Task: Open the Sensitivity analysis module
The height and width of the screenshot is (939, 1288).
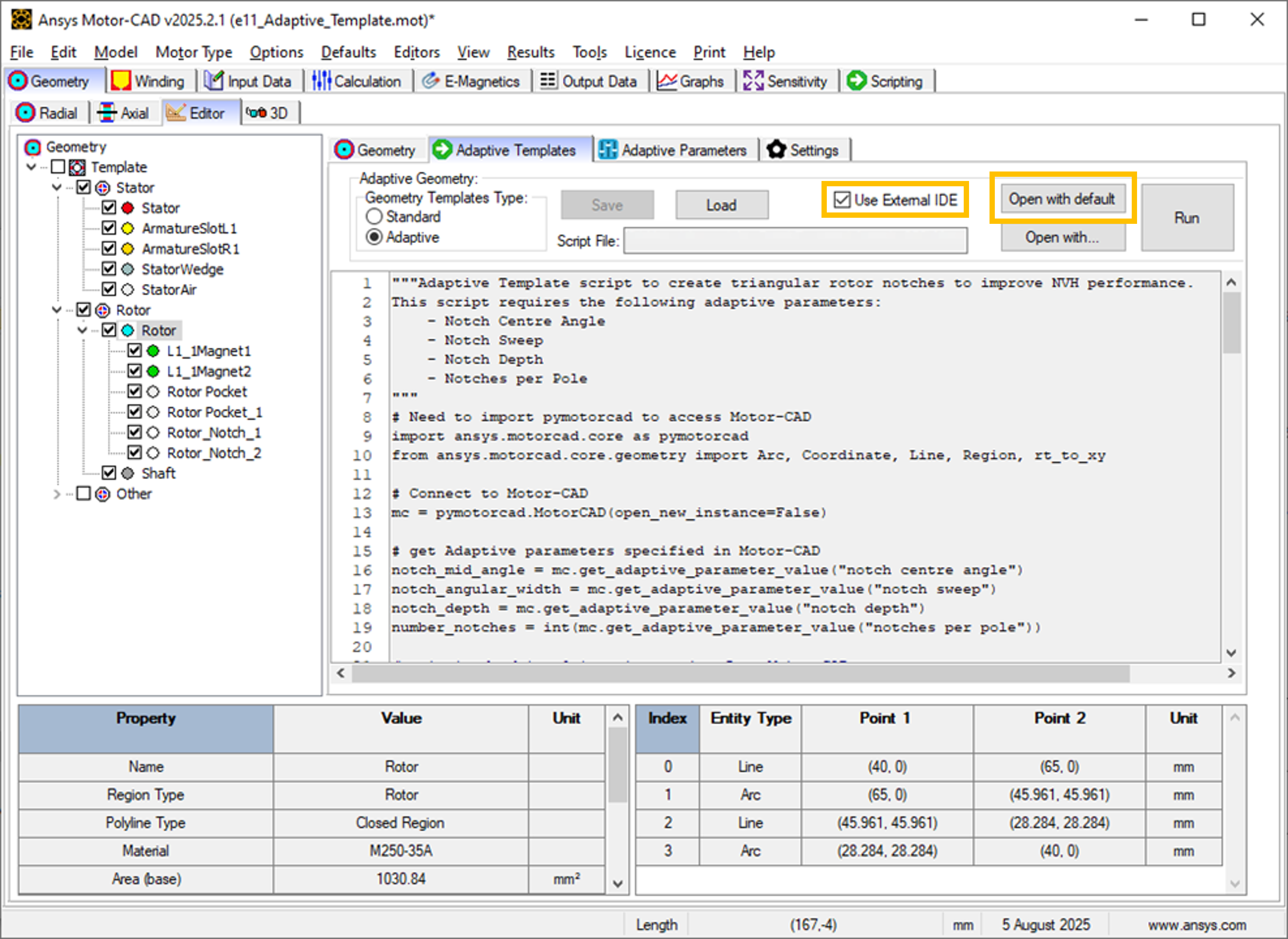Action: [788, 81]
